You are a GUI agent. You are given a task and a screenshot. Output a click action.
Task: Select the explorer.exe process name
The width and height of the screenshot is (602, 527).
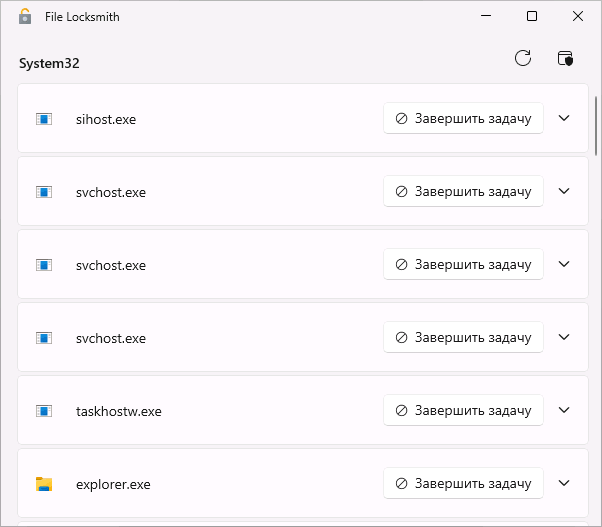(x=113, y=485)
